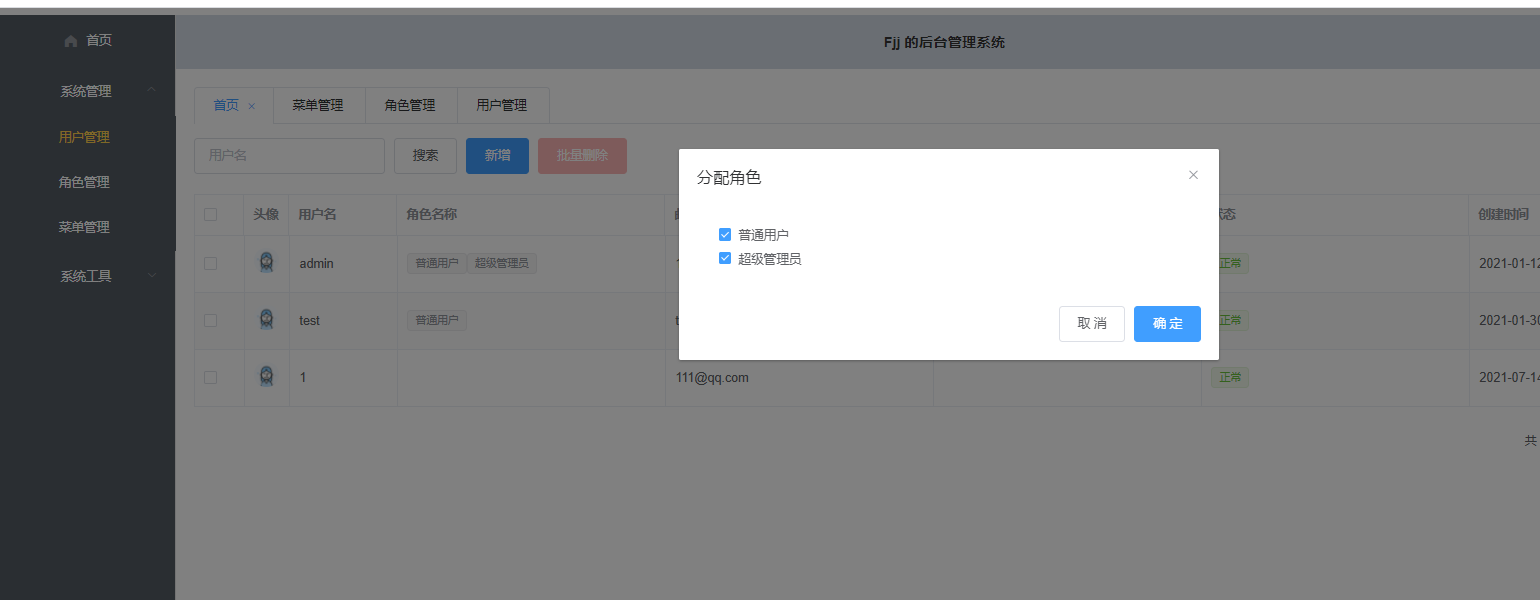This screenshot has width=1540, height=600.
Task: Tick the checkbox for the admin row
Action: [x=210, y=263]
